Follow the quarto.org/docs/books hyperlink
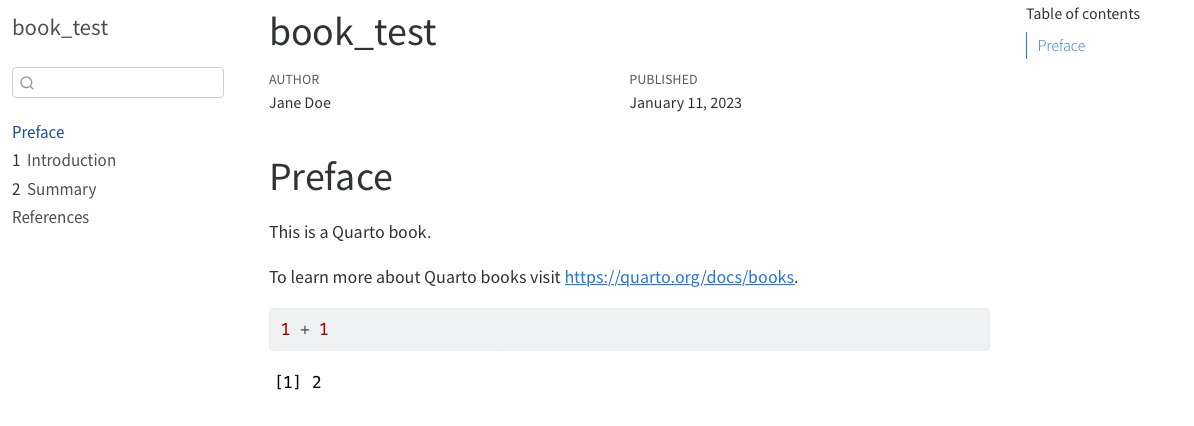Viewport: 1194px width, 426px height. point(679,277)
